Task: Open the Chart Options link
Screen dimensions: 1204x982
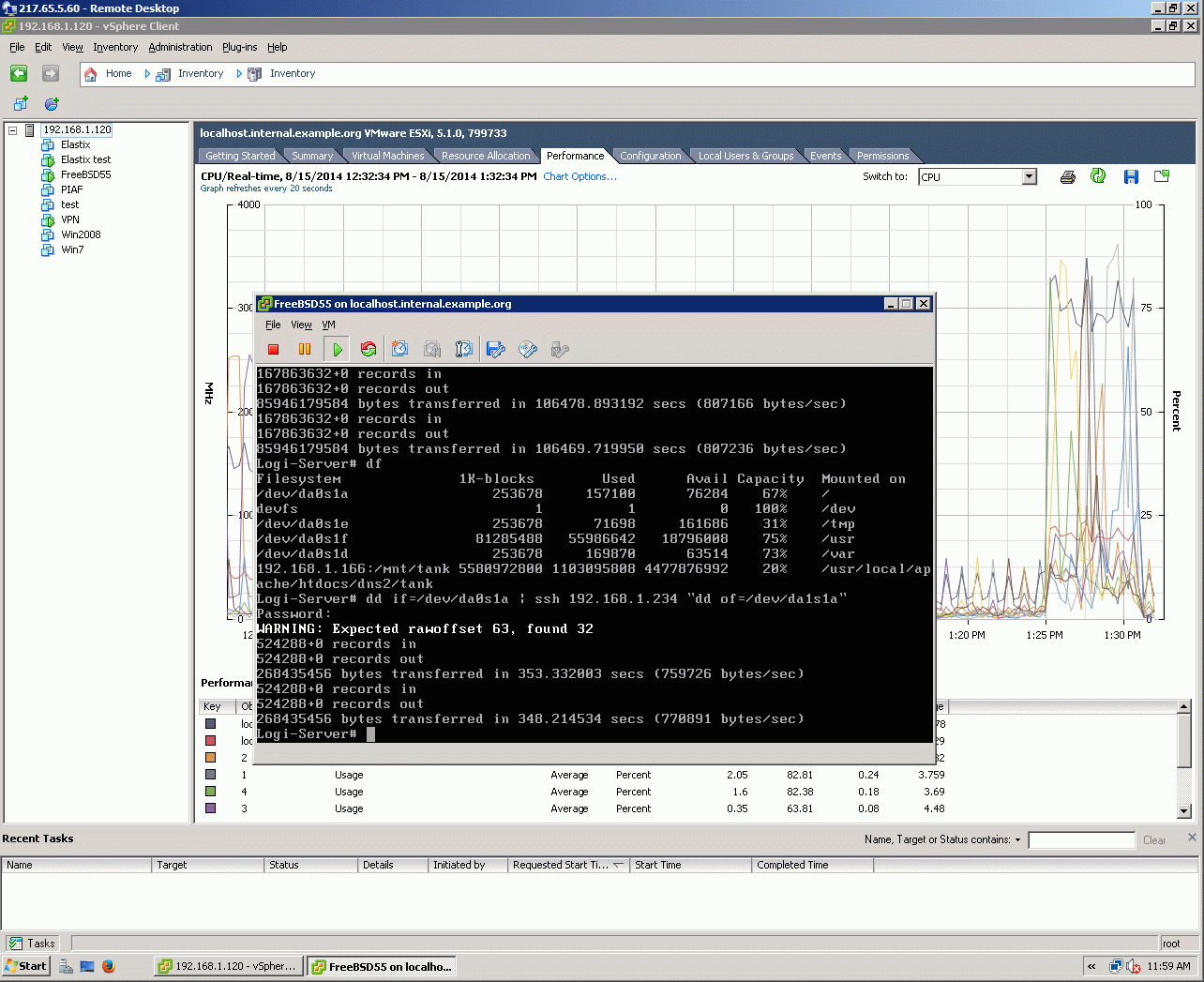Action: pyautogui.click(x=579, y=176)
